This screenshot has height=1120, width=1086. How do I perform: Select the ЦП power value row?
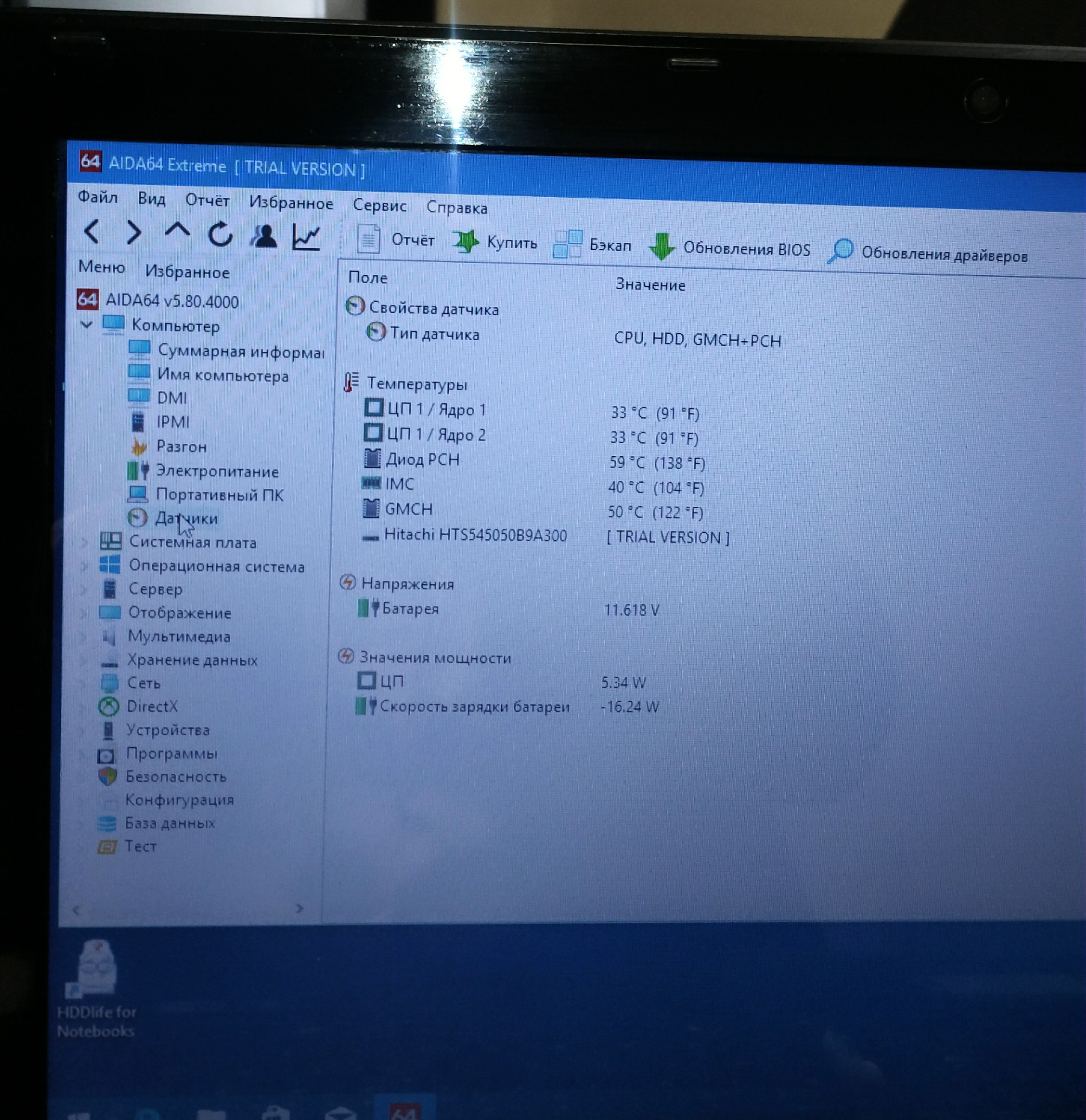click(x=501, y=682)
